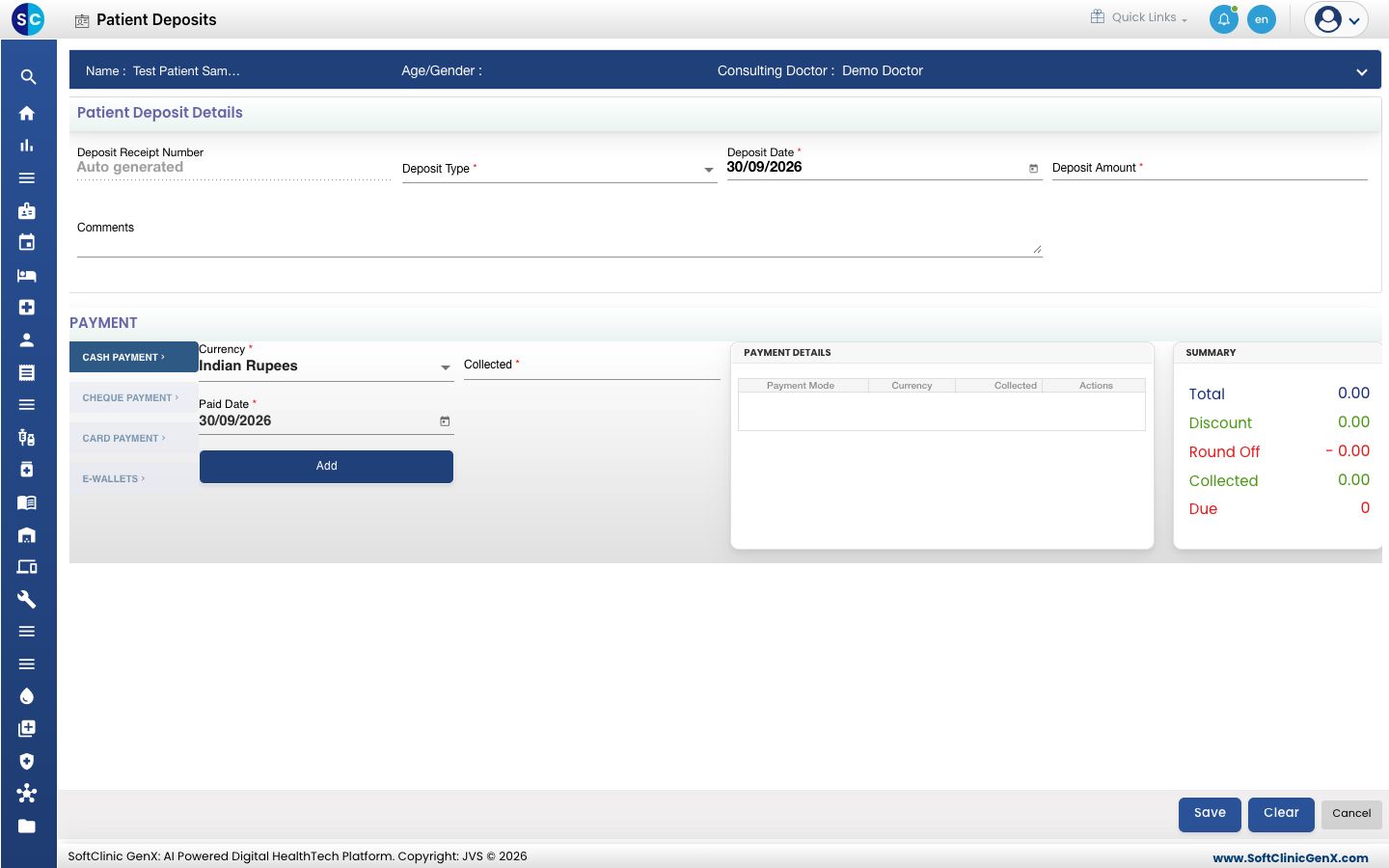Click the stacked plus library icon
This screenshot has height=868, width=1389.
click(27, 729)
